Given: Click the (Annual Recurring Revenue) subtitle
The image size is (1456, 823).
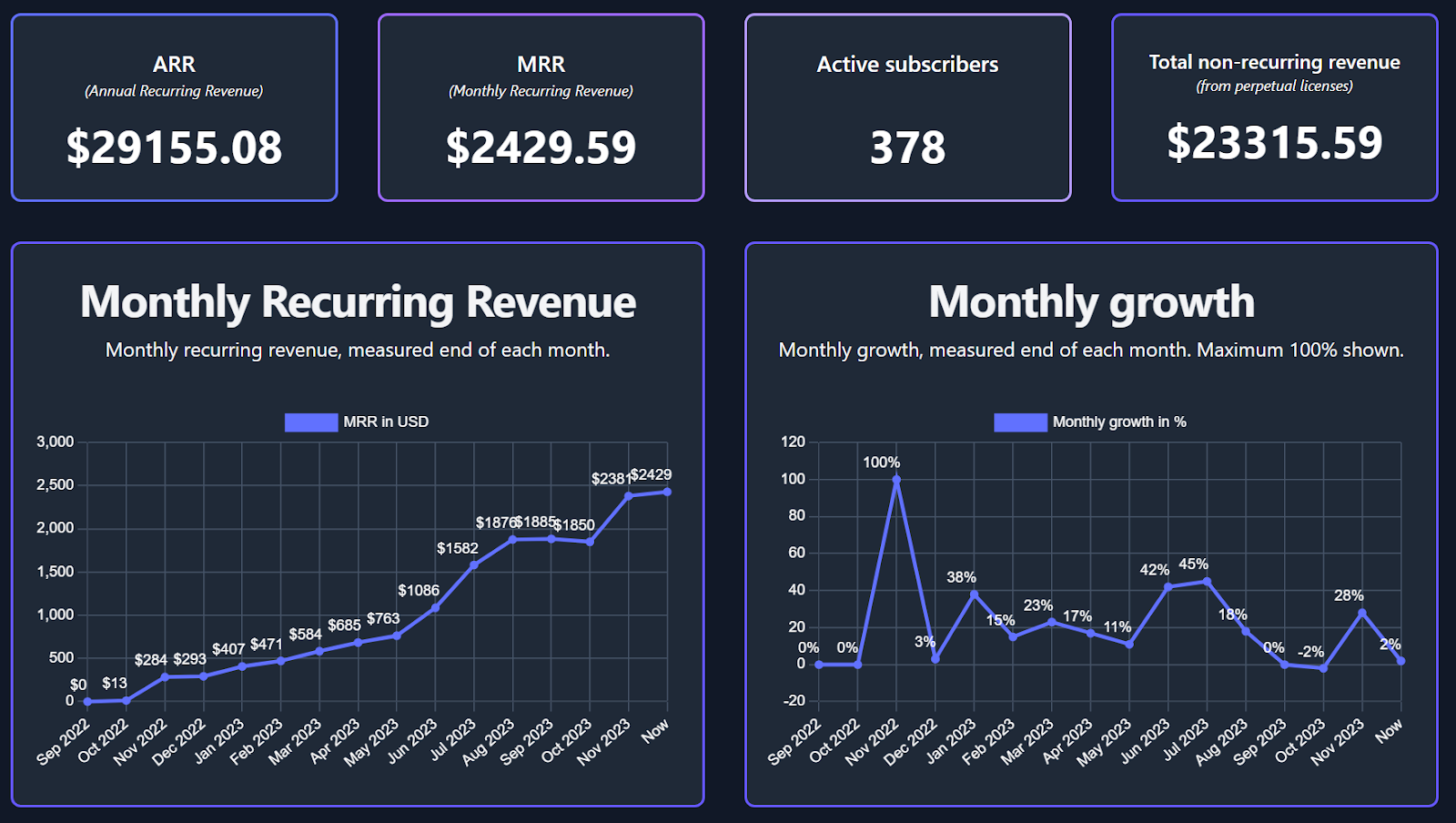Looking at the screenshot, I should [174, 91].
